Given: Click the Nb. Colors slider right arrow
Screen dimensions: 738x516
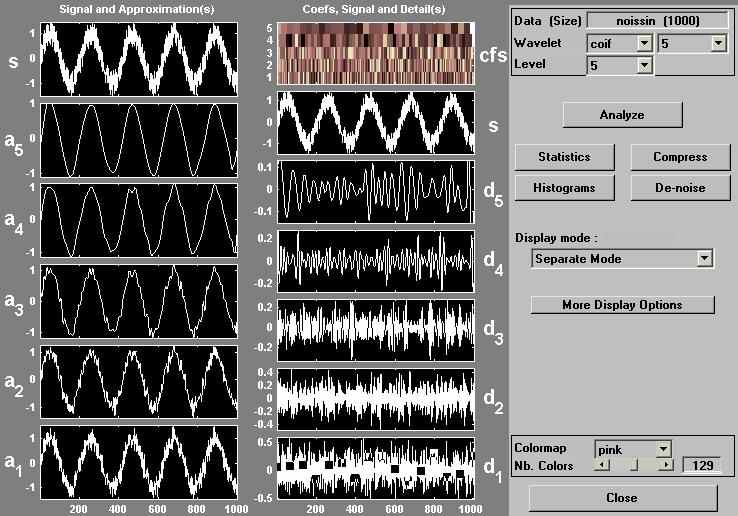Looking at the screenshot, I should coord(666,465).
